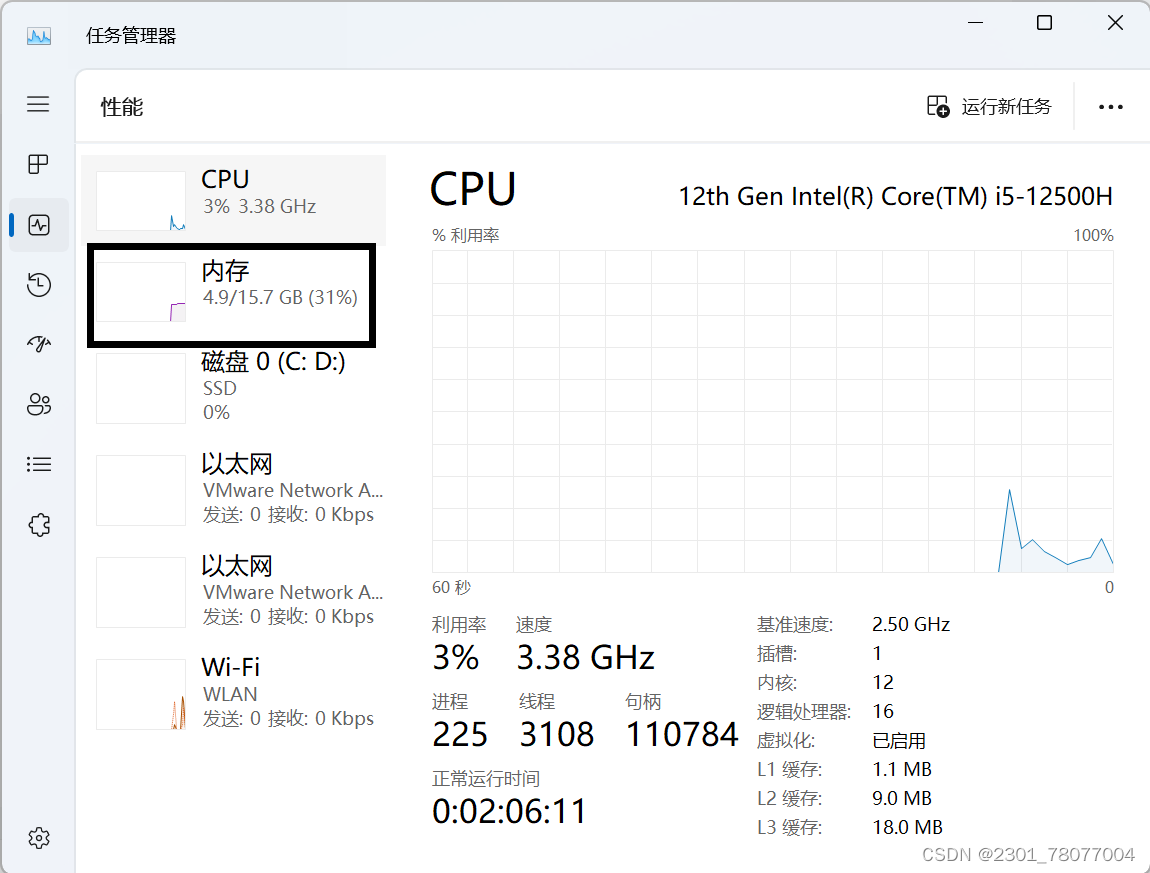Click the L1 缓存 1.1 MB value
This screenshot has height=873, width=1150.
point(902,770)
